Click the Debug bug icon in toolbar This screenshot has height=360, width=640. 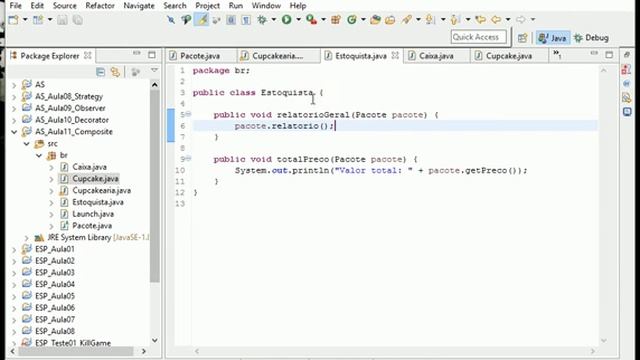pos(262,20)
